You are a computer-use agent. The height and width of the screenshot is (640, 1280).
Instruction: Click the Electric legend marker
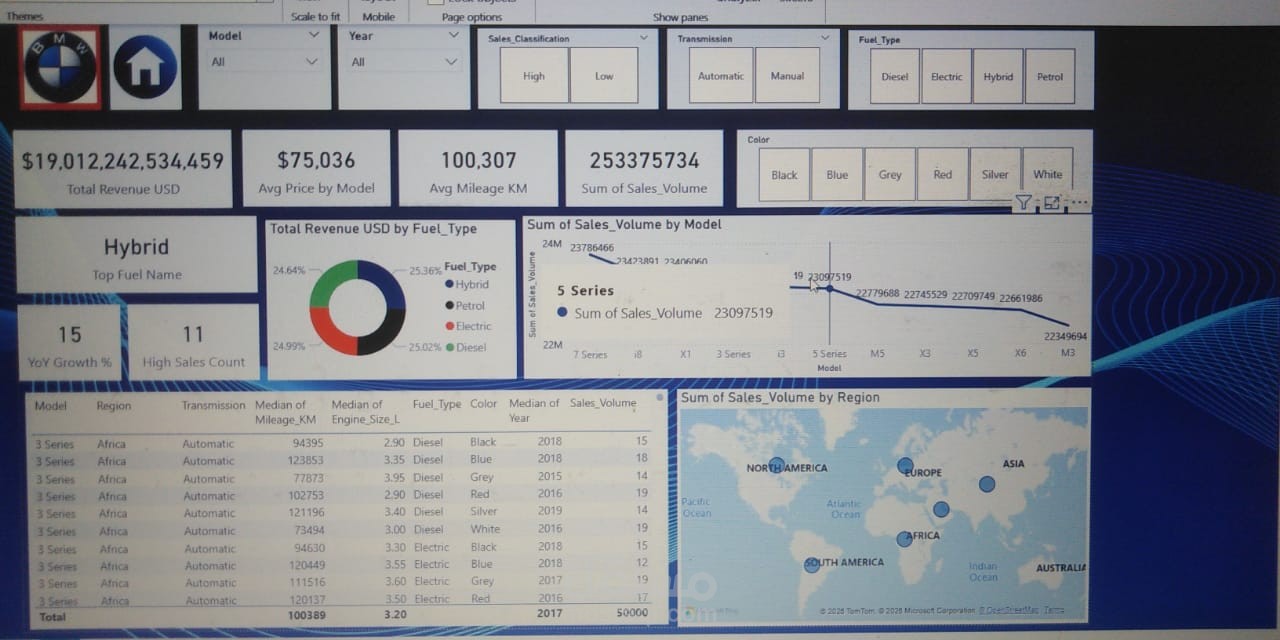(x=449, y=326)
